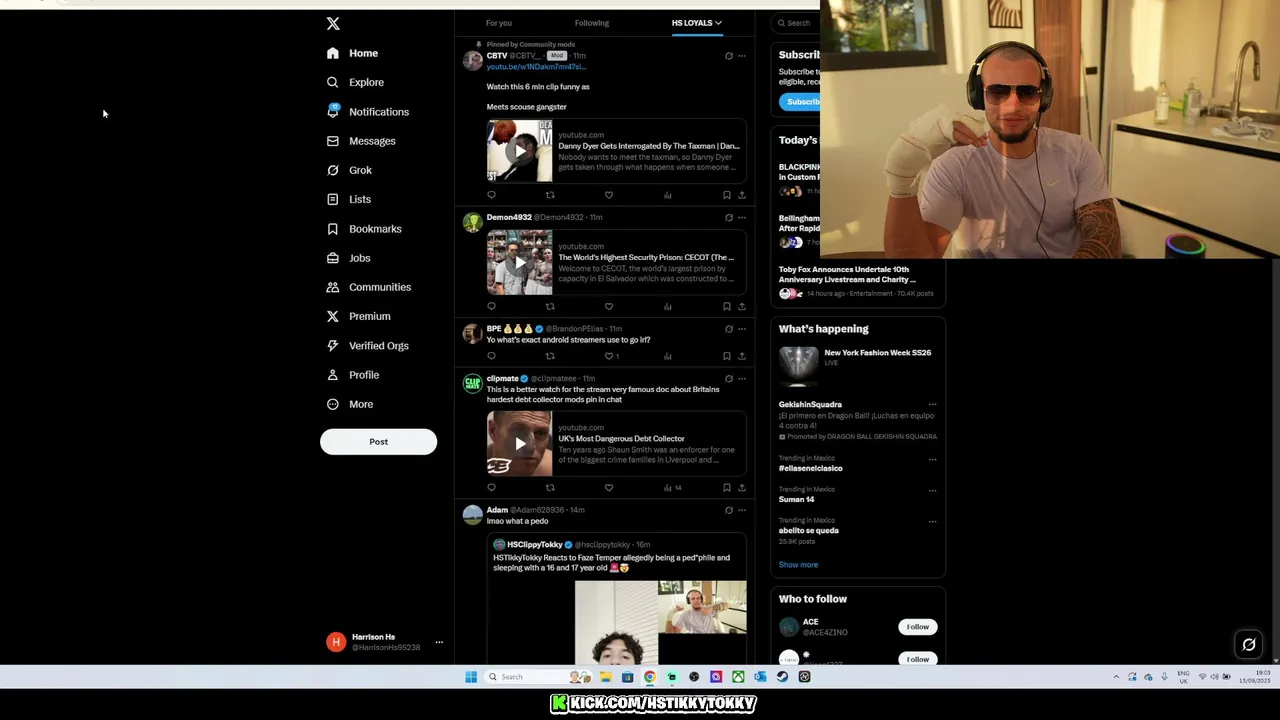
Task: Play the Danny Dyer video thumbnail
Action: [519, 151]
